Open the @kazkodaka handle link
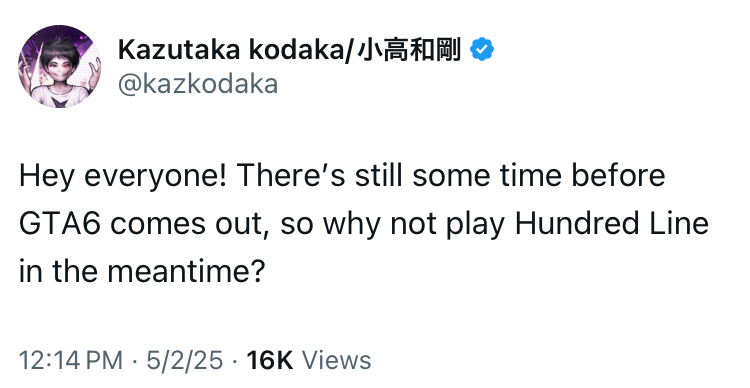 click(198, 84)
